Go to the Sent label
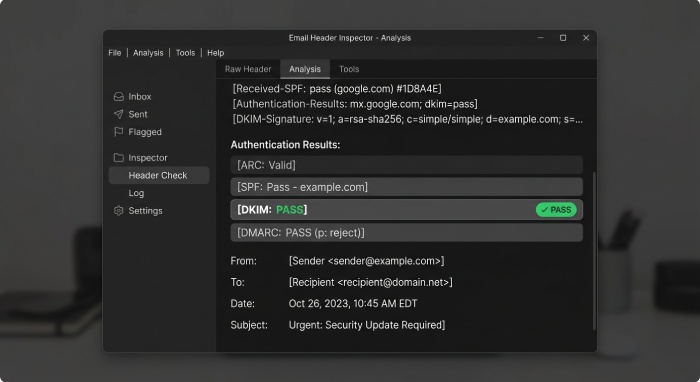Image resolution: width=700 pixels, height=382 pixels. [138, 114]
